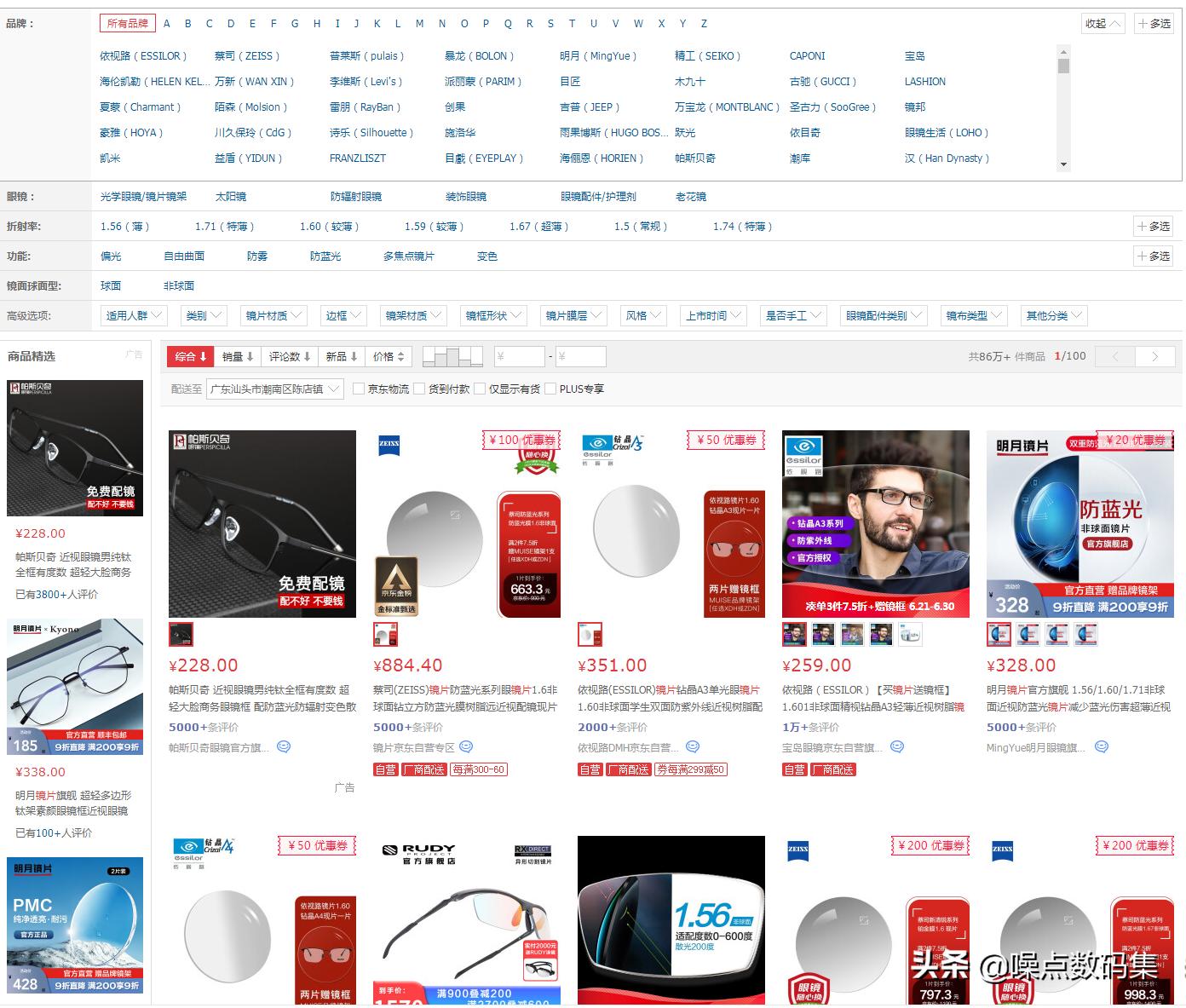Select 非球面 lens surface type
The width and height of the screenshot is (1186, 1008).
tap(179, 286)
